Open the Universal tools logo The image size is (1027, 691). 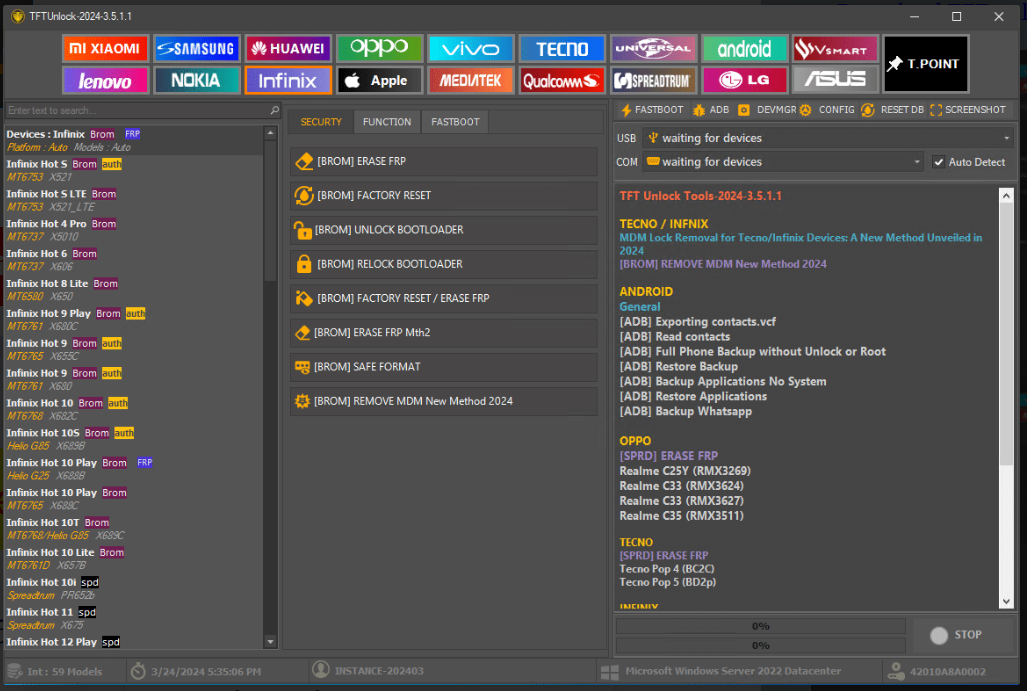pyautogui.click(x=653, y=48)
